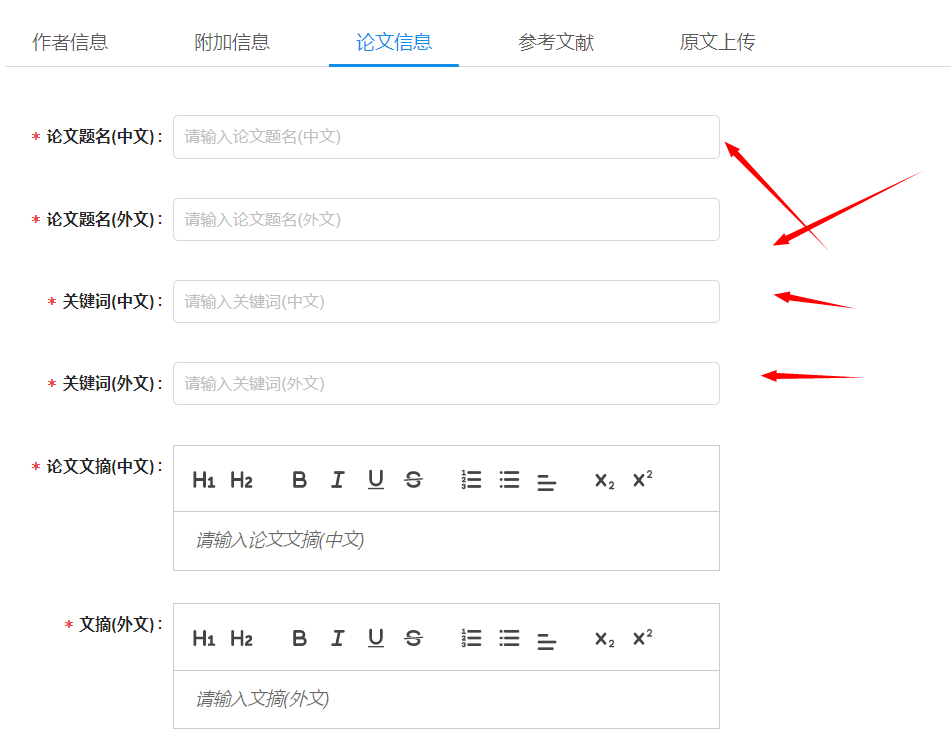Viewport: 951px width, 752px height.
Task: Apply subscript in Chinese abstract editor
Action: point(603,480)
